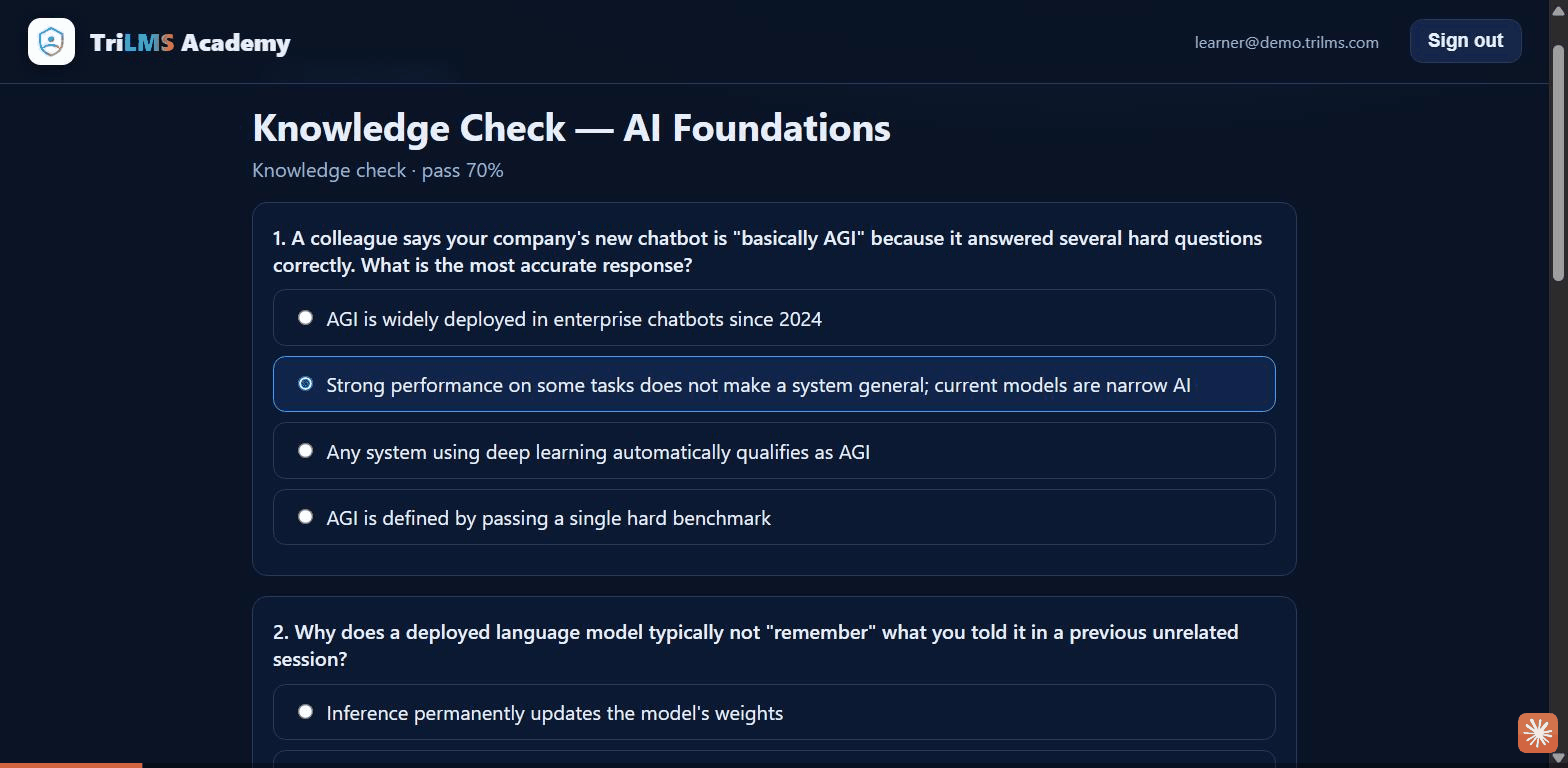The width and height of the screenshot is (1568, 768).
Task: Click the vertical page scrollbar thumb
Action: click(x=1559, y=162)
